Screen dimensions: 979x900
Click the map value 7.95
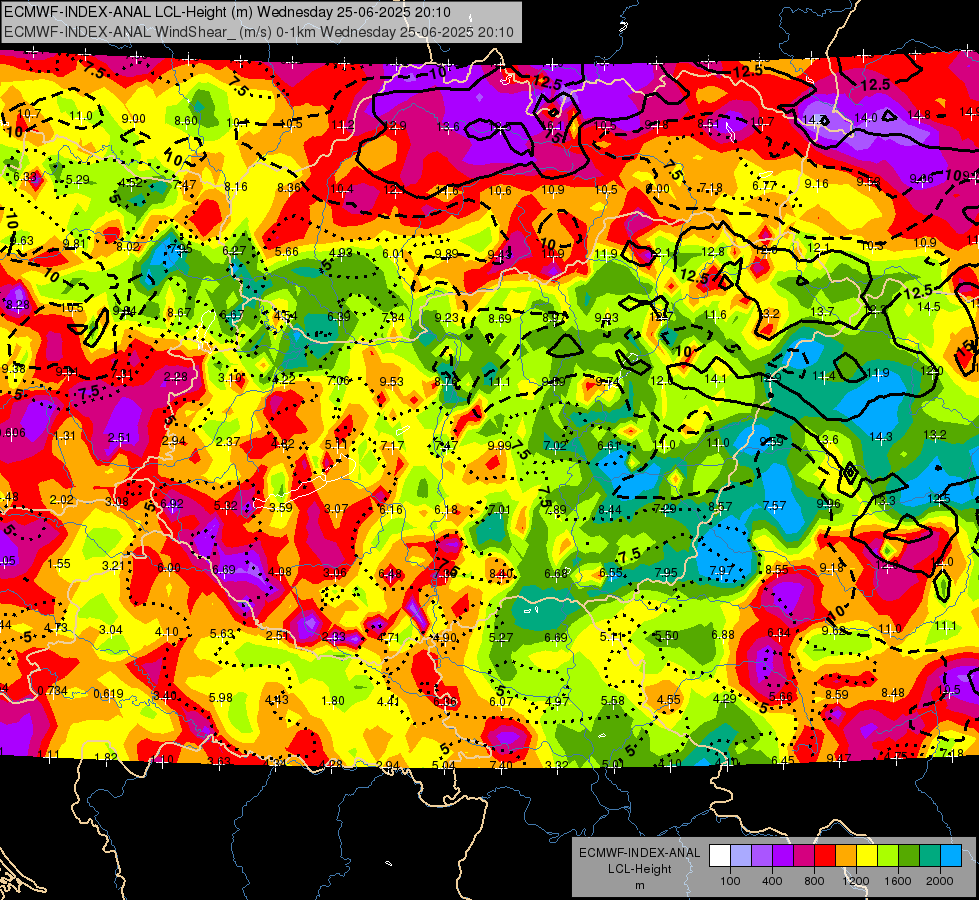pos(666,572)
